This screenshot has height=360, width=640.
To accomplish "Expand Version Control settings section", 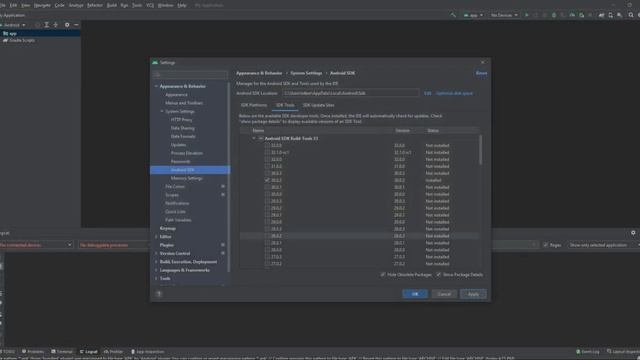I will (156, 253).
